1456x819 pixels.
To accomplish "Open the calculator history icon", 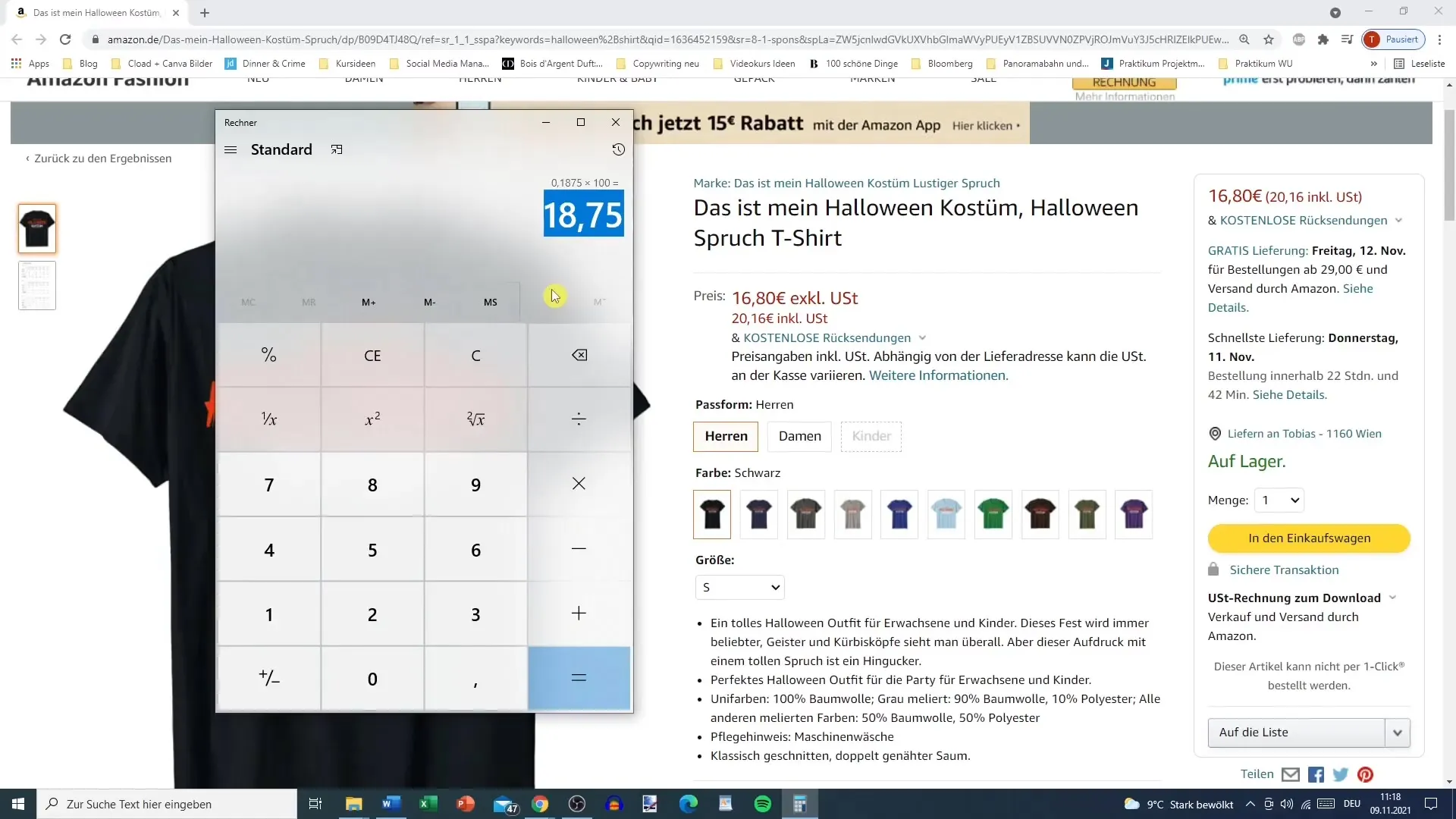I will coord(618,149).
